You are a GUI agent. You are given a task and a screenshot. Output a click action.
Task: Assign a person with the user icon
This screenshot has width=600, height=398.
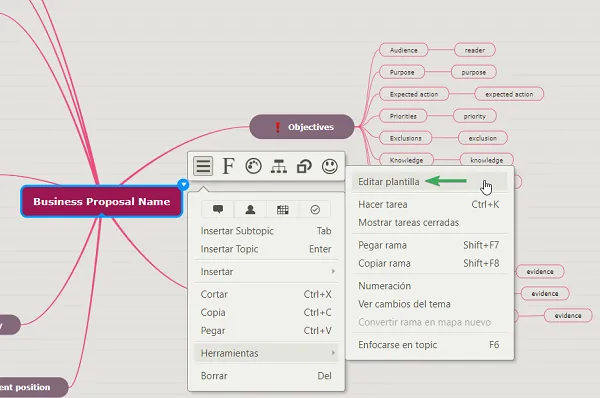click(x=250, y=209)
